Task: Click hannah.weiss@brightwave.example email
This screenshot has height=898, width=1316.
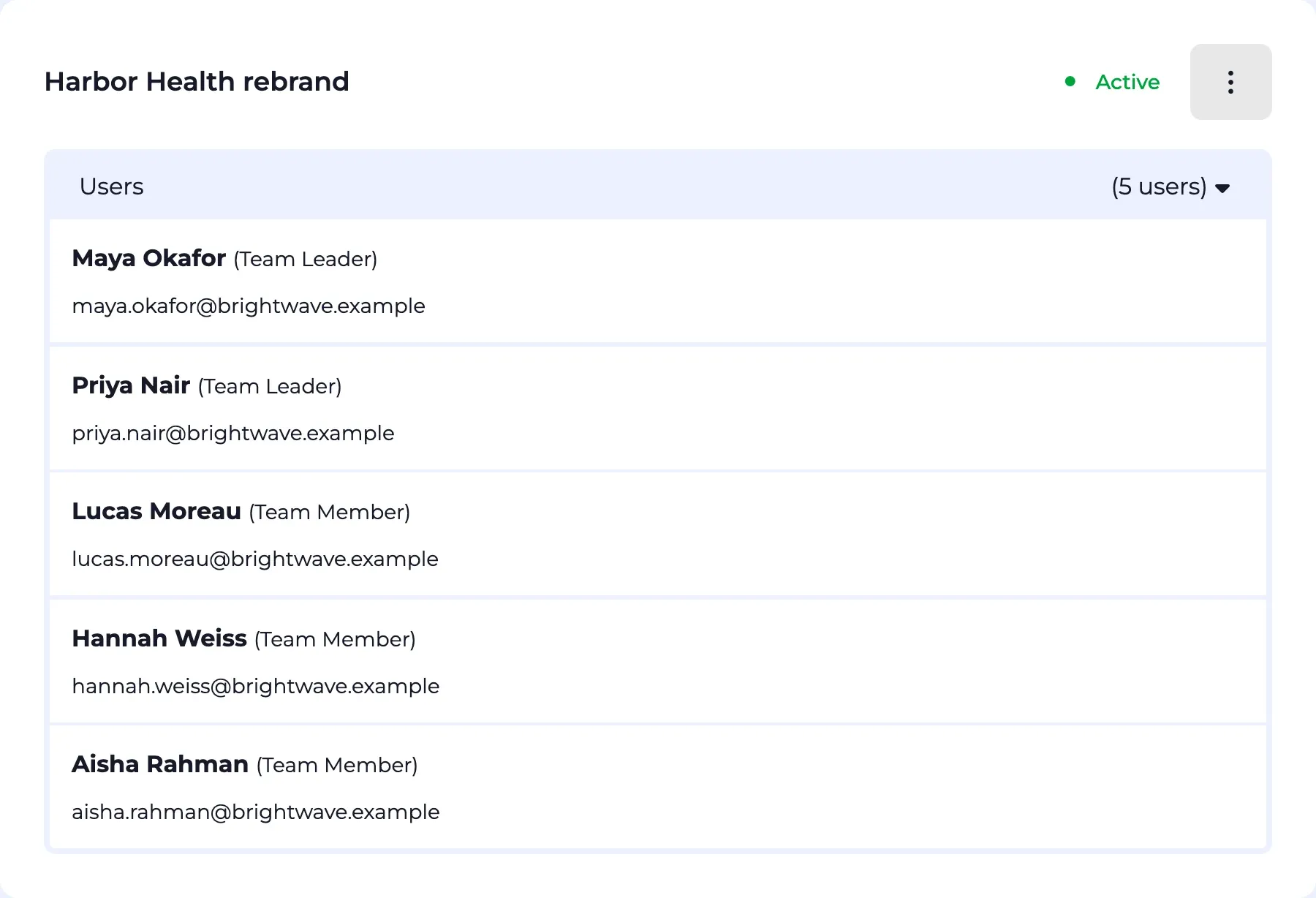Action: click(256, 686)
